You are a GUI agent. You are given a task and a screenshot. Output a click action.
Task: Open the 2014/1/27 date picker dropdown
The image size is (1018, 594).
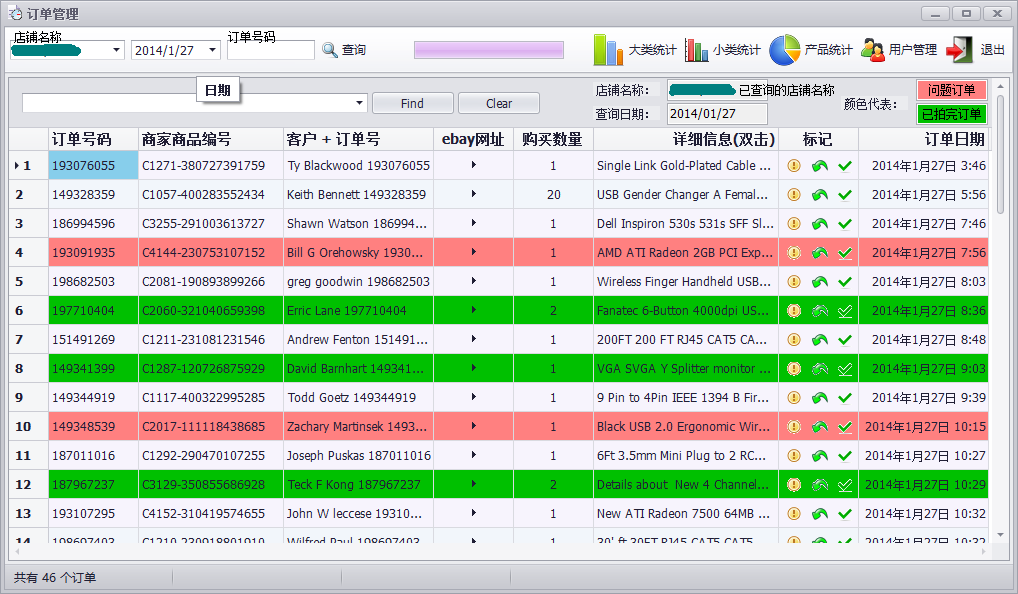coord(212,51)
